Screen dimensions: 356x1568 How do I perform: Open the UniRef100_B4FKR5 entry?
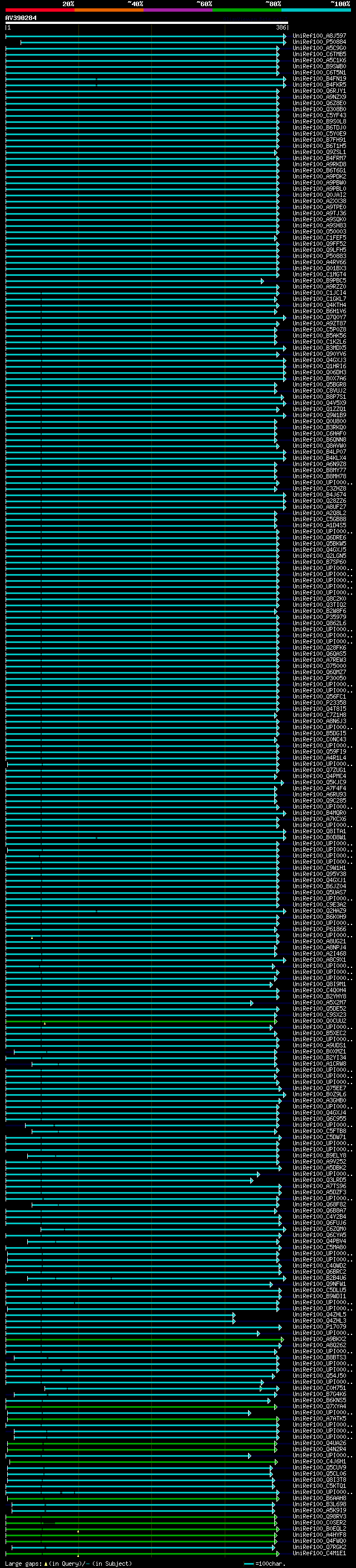319,85
